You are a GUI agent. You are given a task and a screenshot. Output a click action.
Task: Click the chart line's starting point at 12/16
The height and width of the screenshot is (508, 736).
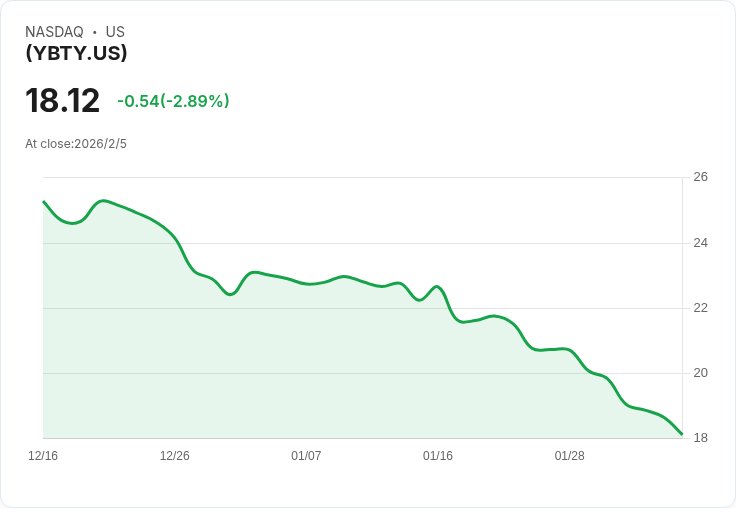(44, 201)
